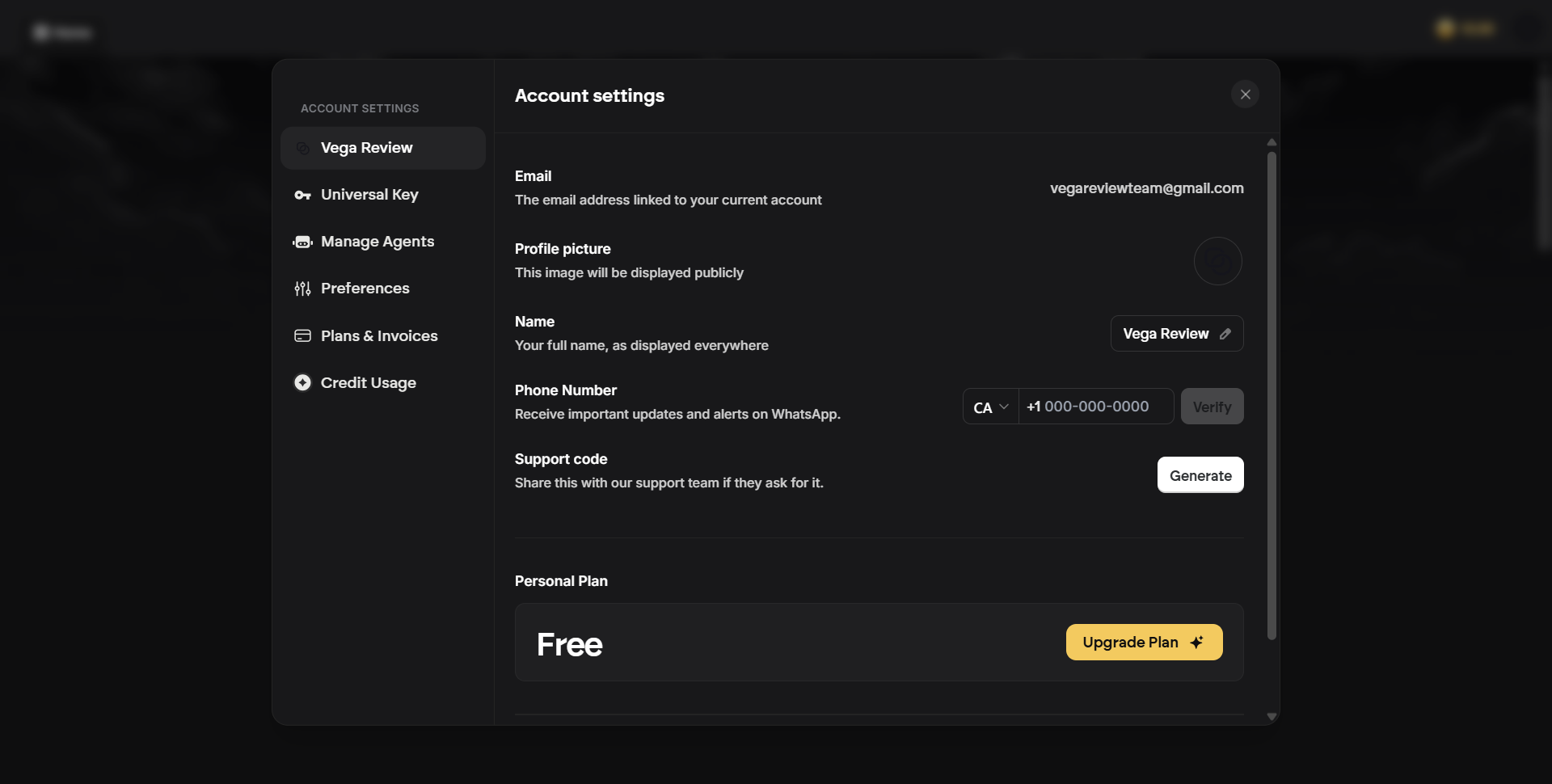Generate a support code
This screenshot has width=1552, height=784.
tap(1200, 475)
